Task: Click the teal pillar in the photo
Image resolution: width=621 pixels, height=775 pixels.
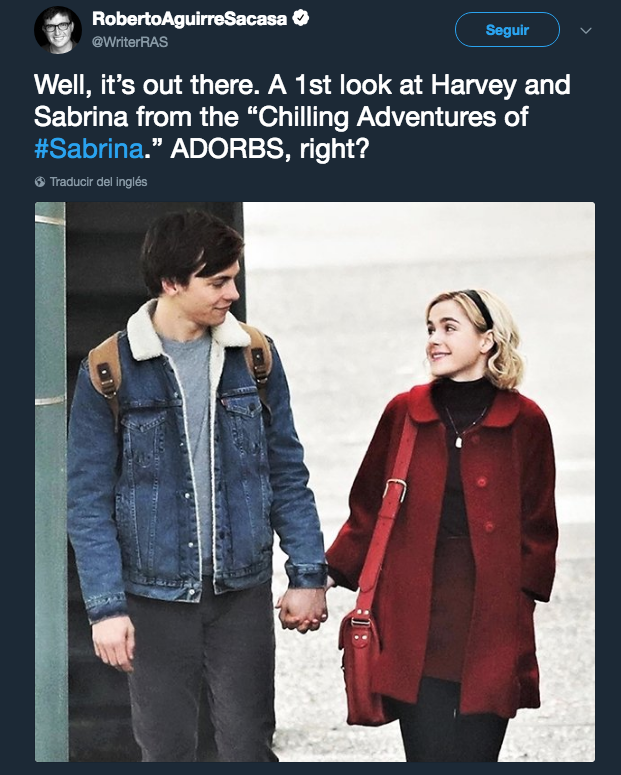Action: (x=51, y=482)
